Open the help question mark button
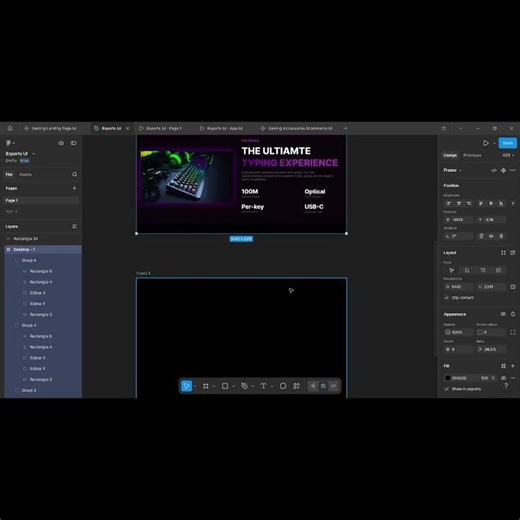 pos(506,386)
